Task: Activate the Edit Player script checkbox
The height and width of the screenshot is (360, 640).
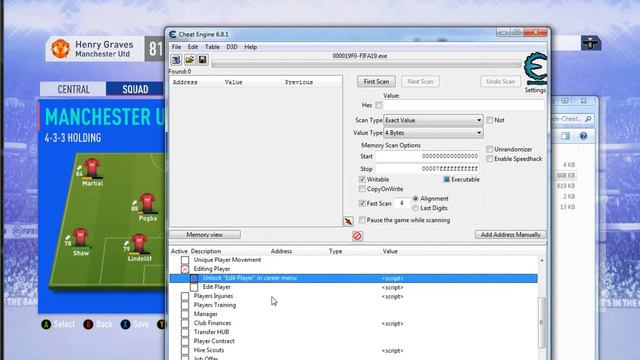Action: [194, 287]
